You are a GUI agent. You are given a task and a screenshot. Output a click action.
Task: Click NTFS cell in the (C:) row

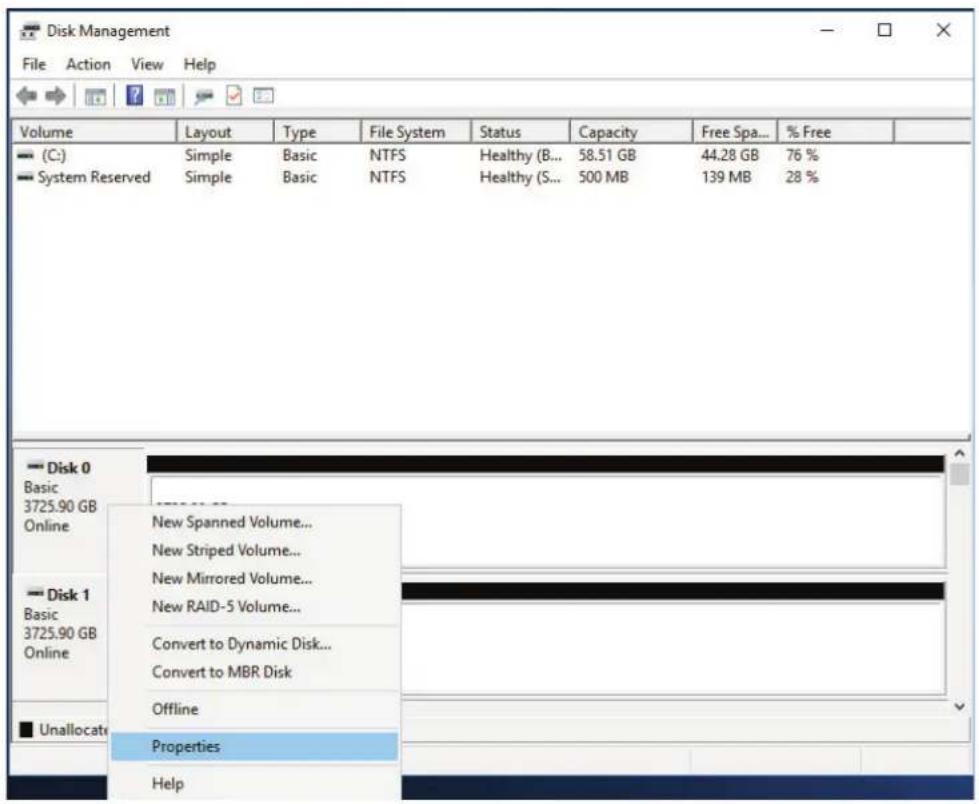(x=387, y=155)
